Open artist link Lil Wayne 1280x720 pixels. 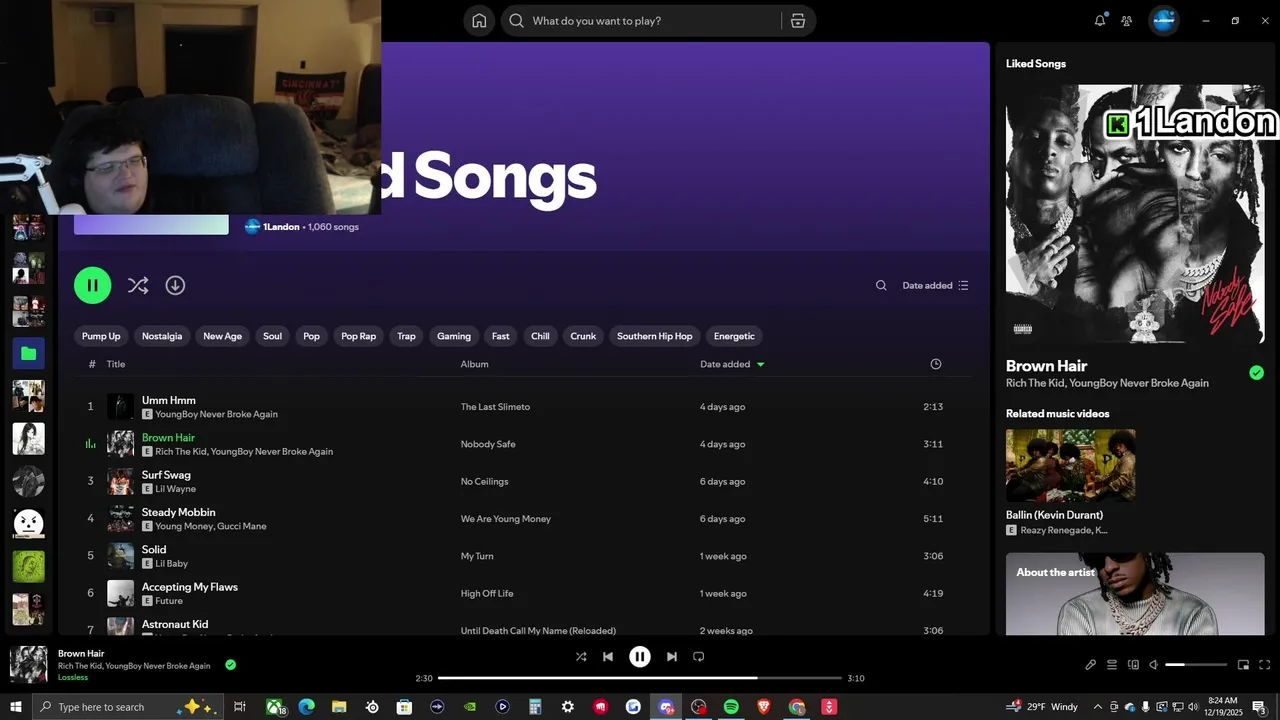pyautogui.click(x=175, y=489)
